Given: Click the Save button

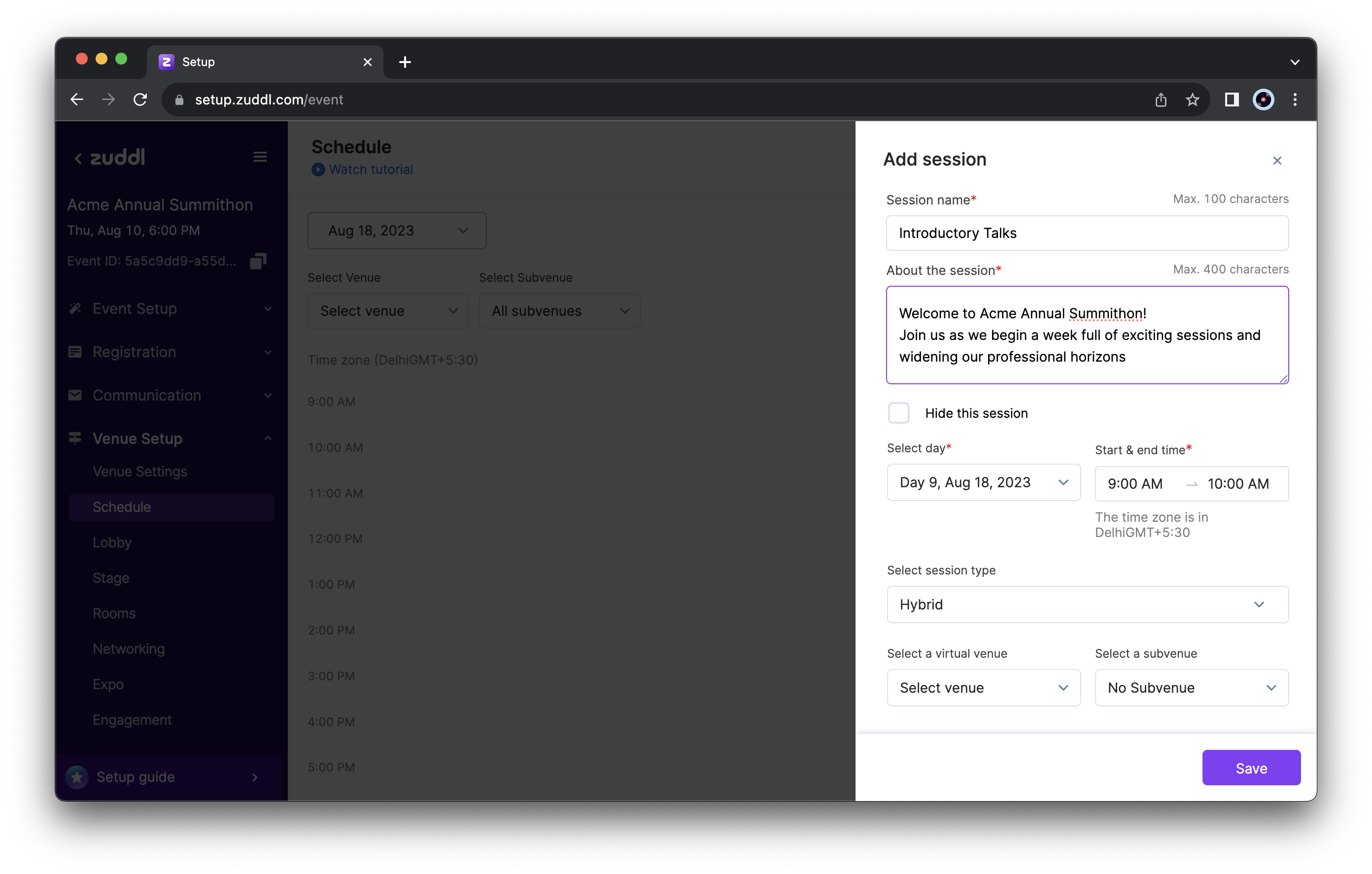Looking at the screenshot, I should coord(1251,768).
